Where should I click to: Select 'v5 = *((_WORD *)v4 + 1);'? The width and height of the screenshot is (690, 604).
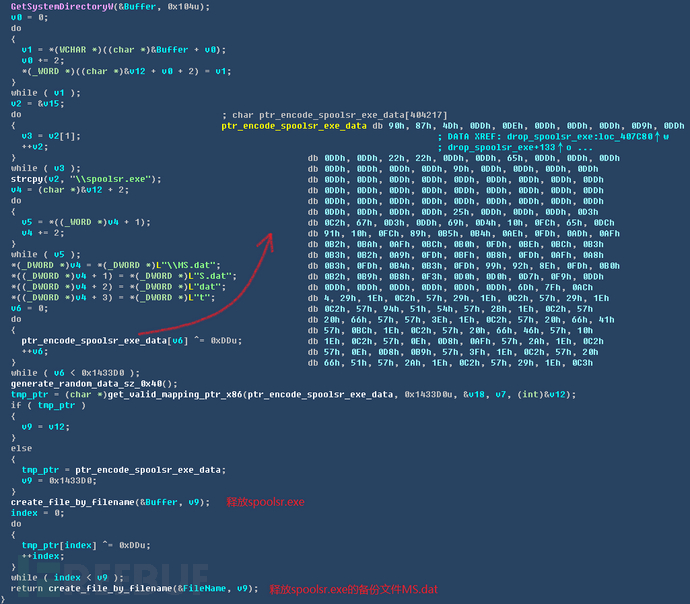(x=86, y=222)
